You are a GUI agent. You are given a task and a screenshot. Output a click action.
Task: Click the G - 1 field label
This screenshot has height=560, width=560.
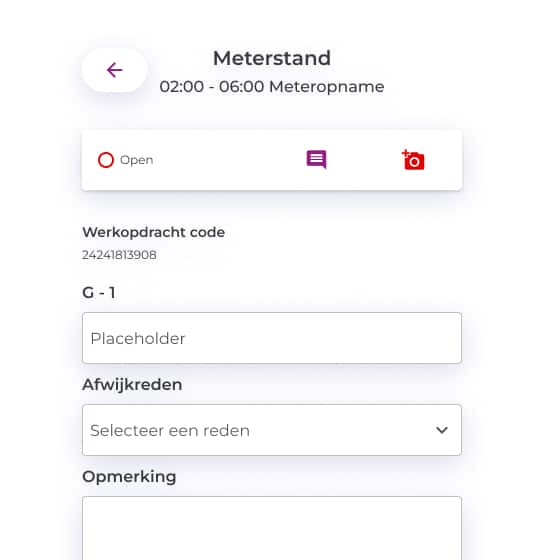click(99, 293)
